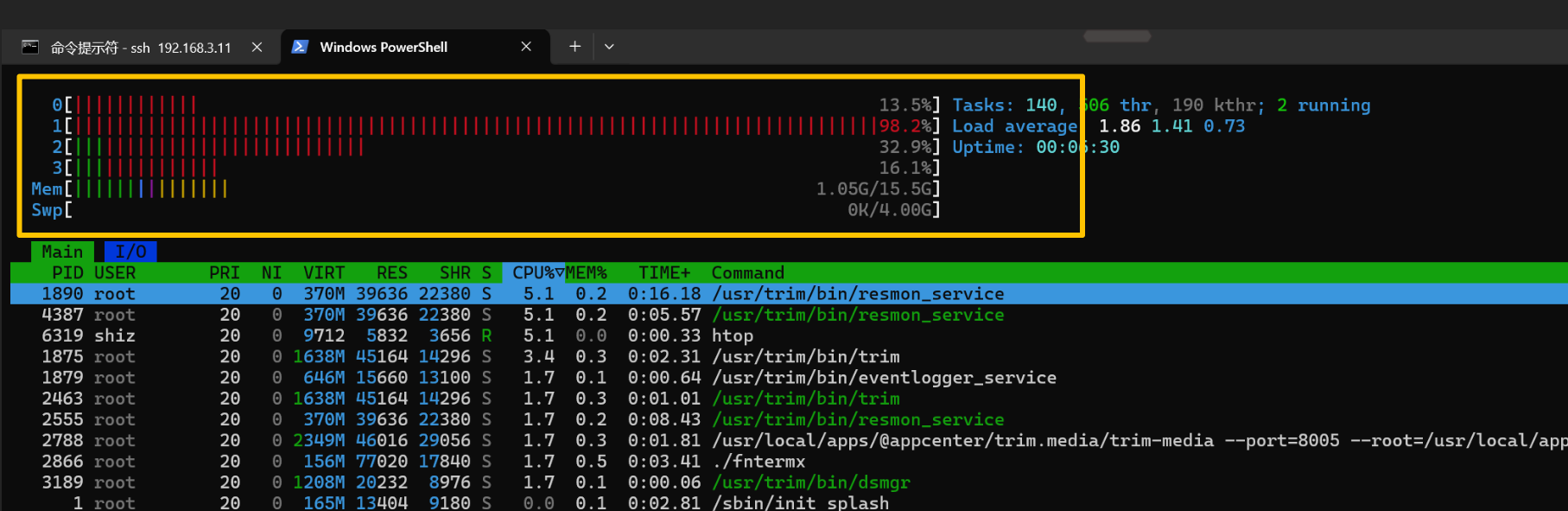Close the ssh 192.168.3.11 tab
Viewport: 1568px width, 511px height.
[257, 48]
